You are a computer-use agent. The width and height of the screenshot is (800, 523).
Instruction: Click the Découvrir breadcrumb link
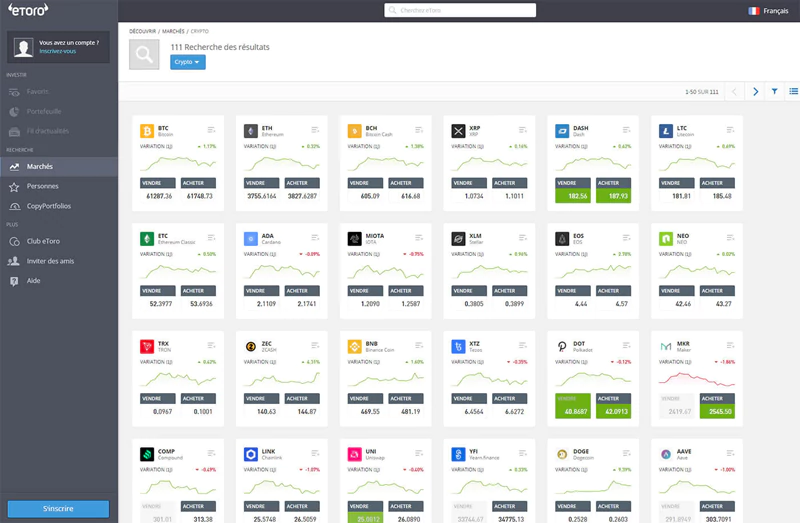[142, 31]
